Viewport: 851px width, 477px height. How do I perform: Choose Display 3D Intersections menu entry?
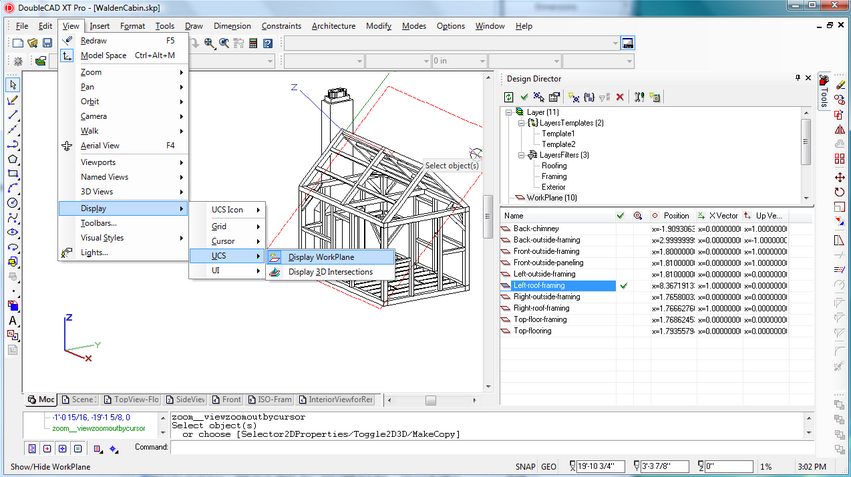point(330,272)
